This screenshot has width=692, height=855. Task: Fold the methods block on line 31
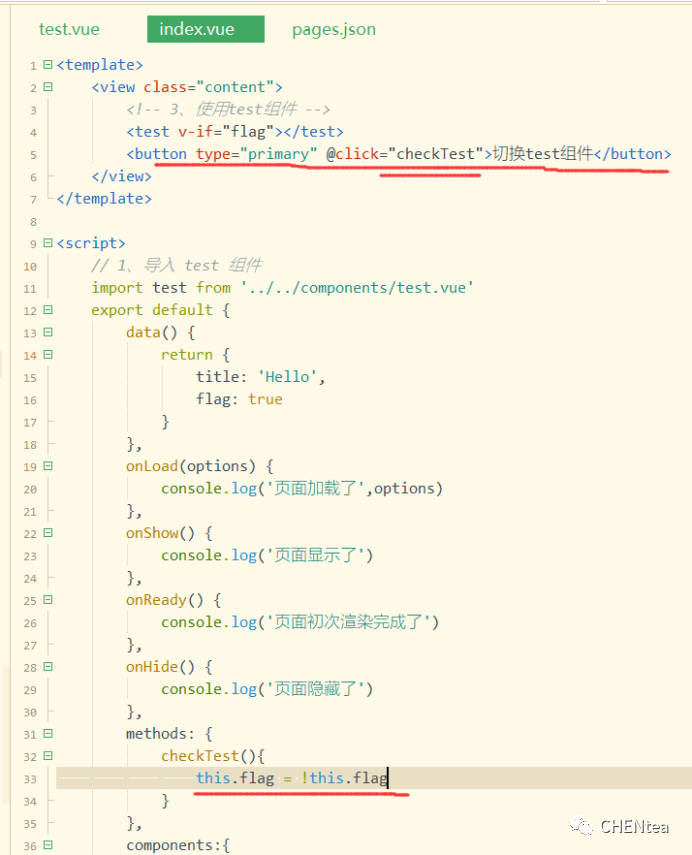point(48,733)
